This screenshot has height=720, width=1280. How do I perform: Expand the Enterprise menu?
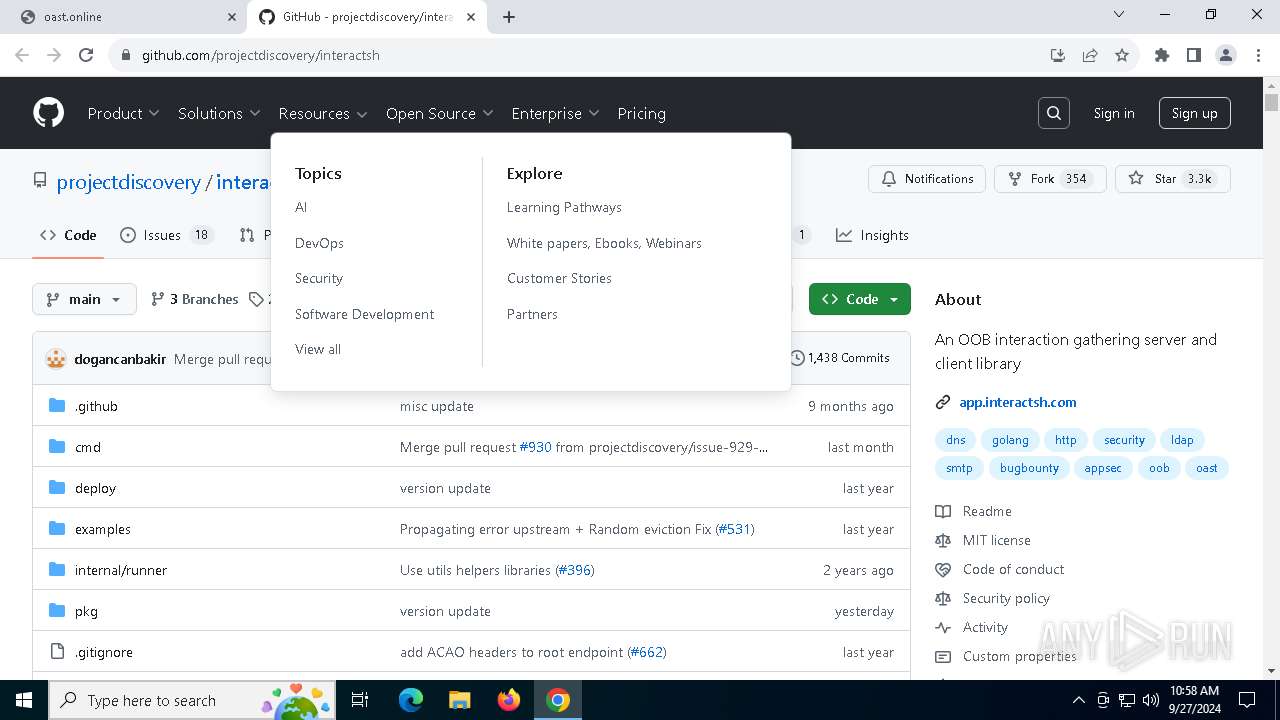(555, 113)
